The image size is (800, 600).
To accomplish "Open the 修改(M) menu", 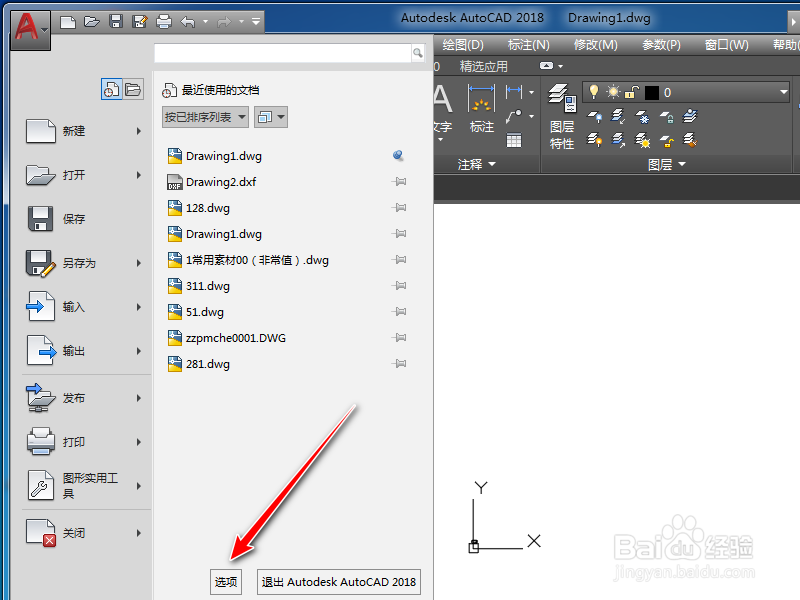I will point(595,45).
